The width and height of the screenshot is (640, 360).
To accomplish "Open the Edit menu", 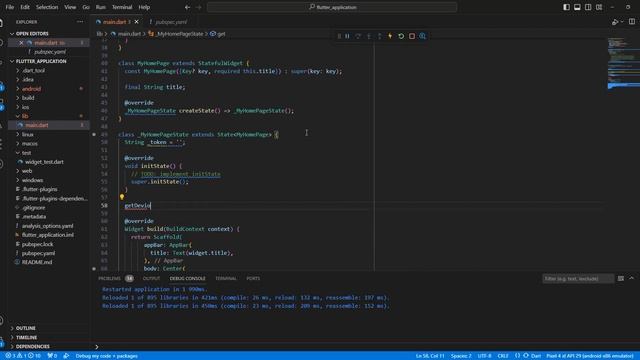I will tap(25, 7).
